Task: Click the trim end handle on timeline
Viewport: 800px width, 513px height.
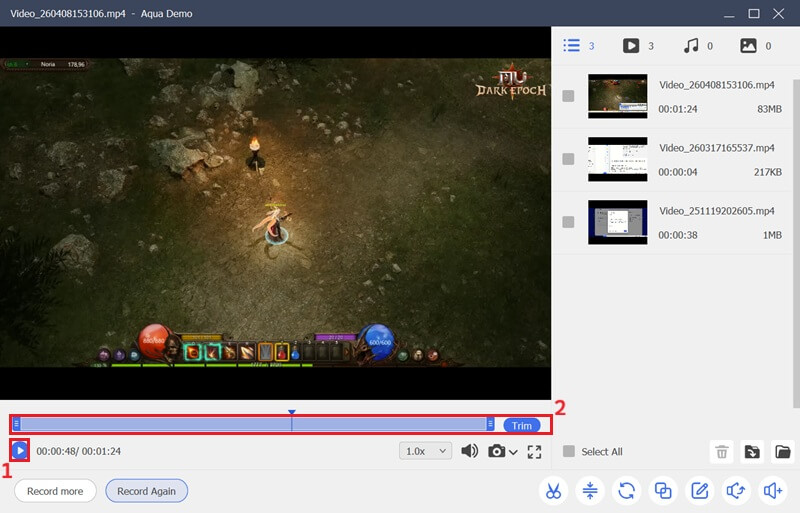Action: 490,424
